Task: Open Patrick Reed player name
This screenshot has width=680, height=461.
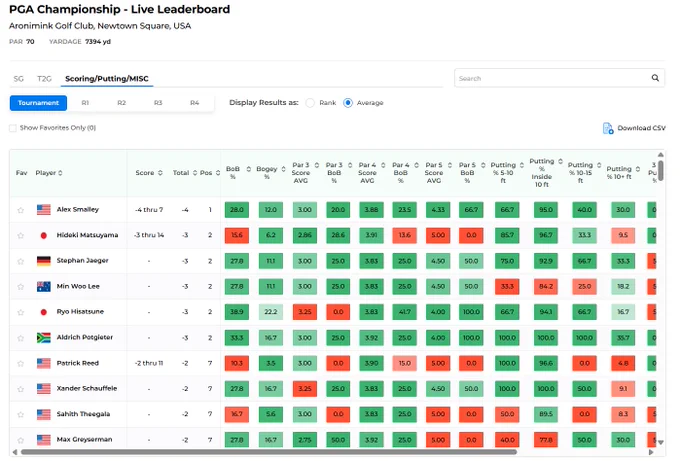Action: pyautogui.click(x=78, y=363)
